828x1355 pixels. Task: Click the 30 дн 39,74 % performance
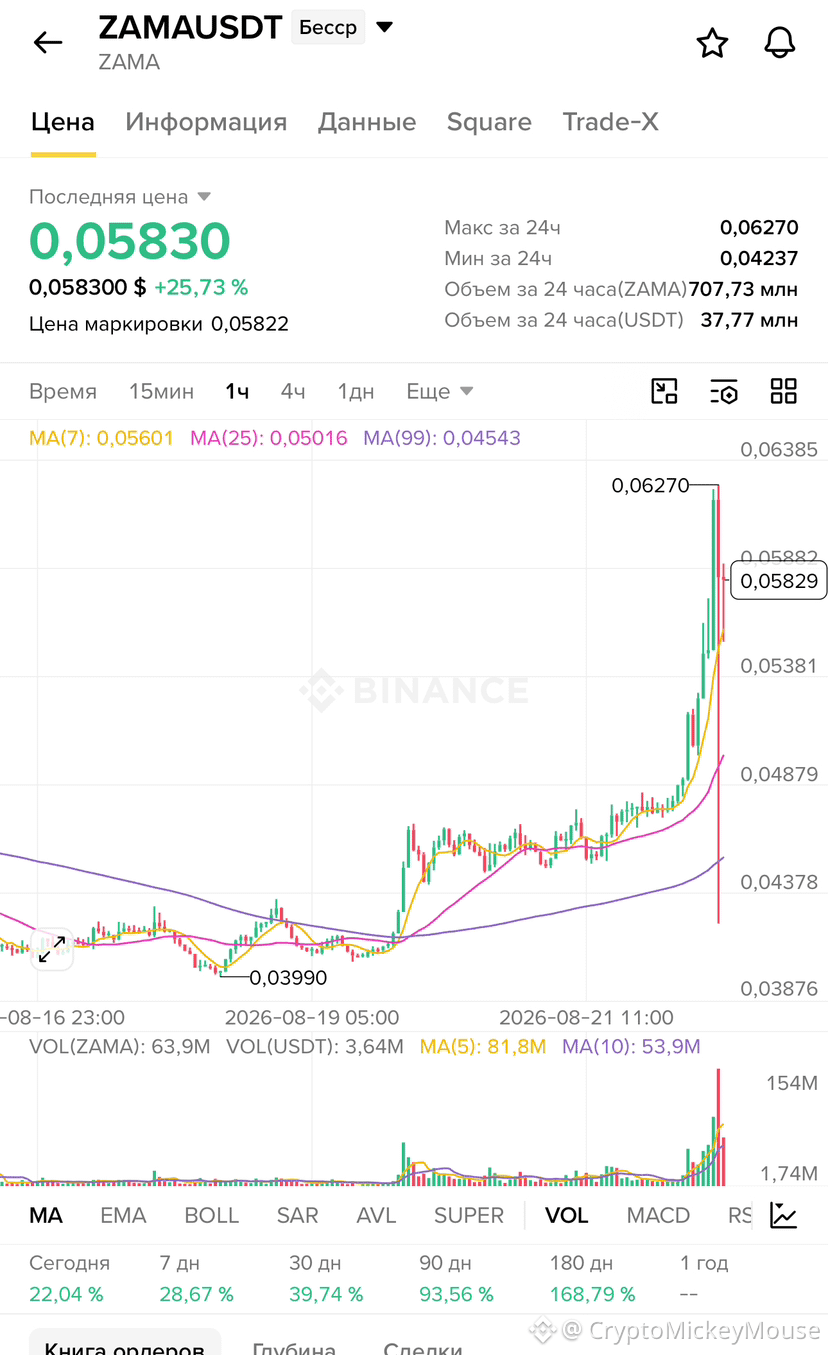326,1279
